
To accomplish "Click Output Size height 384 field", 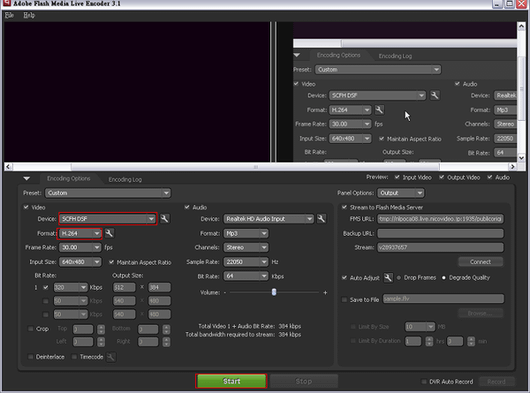I will 159,287.
